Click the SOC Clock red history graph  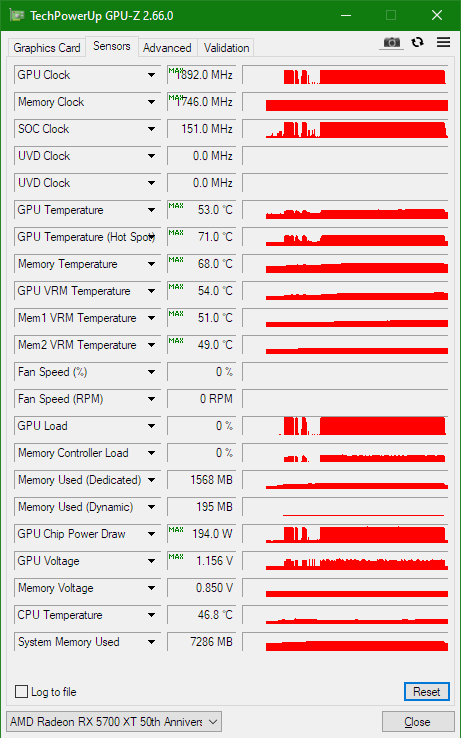pyautogui.click(x=345, y=129)
